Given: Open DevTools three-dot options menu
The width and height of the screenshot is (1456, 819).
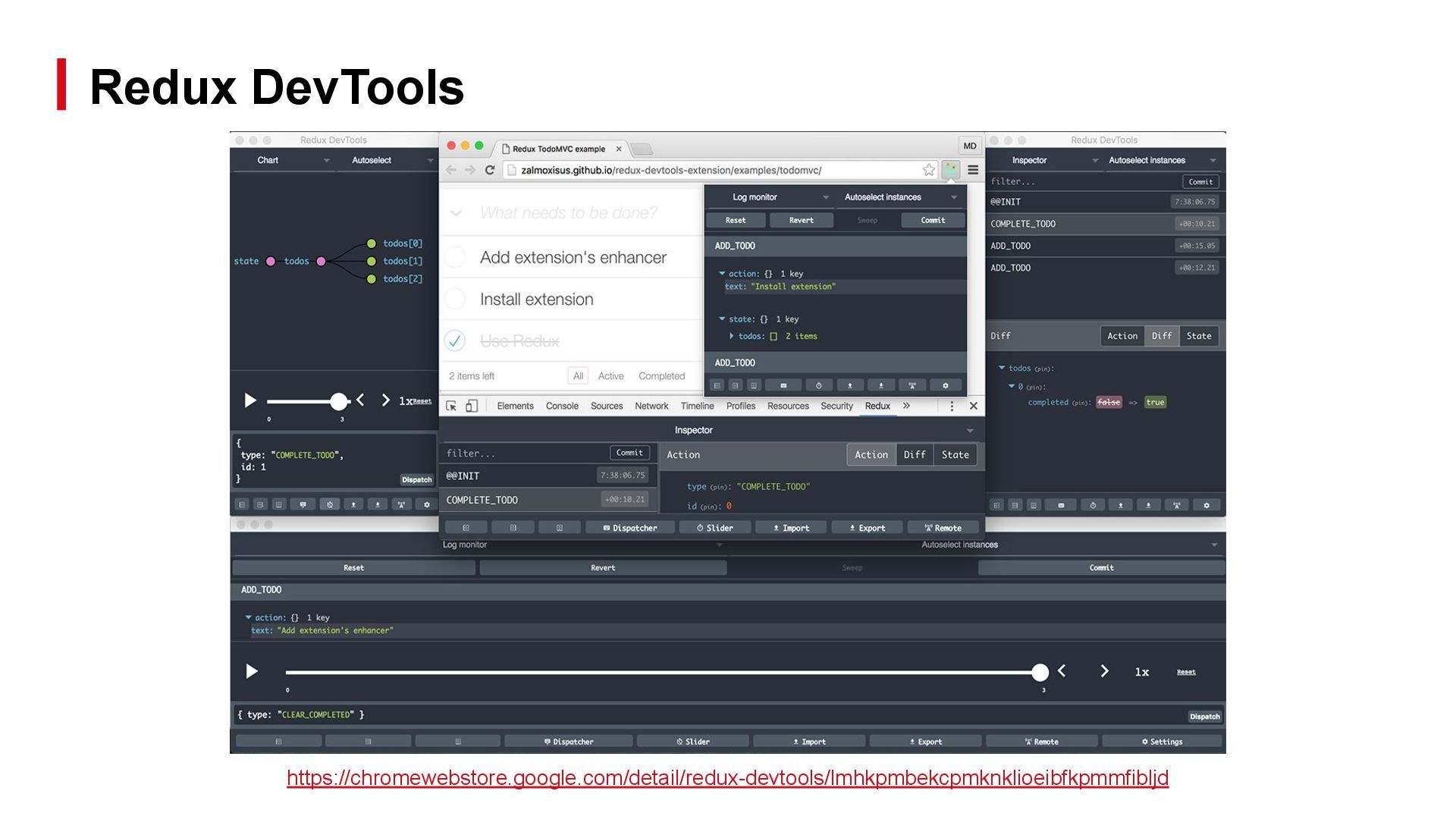Looking at the screenshot, I should pos(952,406).
